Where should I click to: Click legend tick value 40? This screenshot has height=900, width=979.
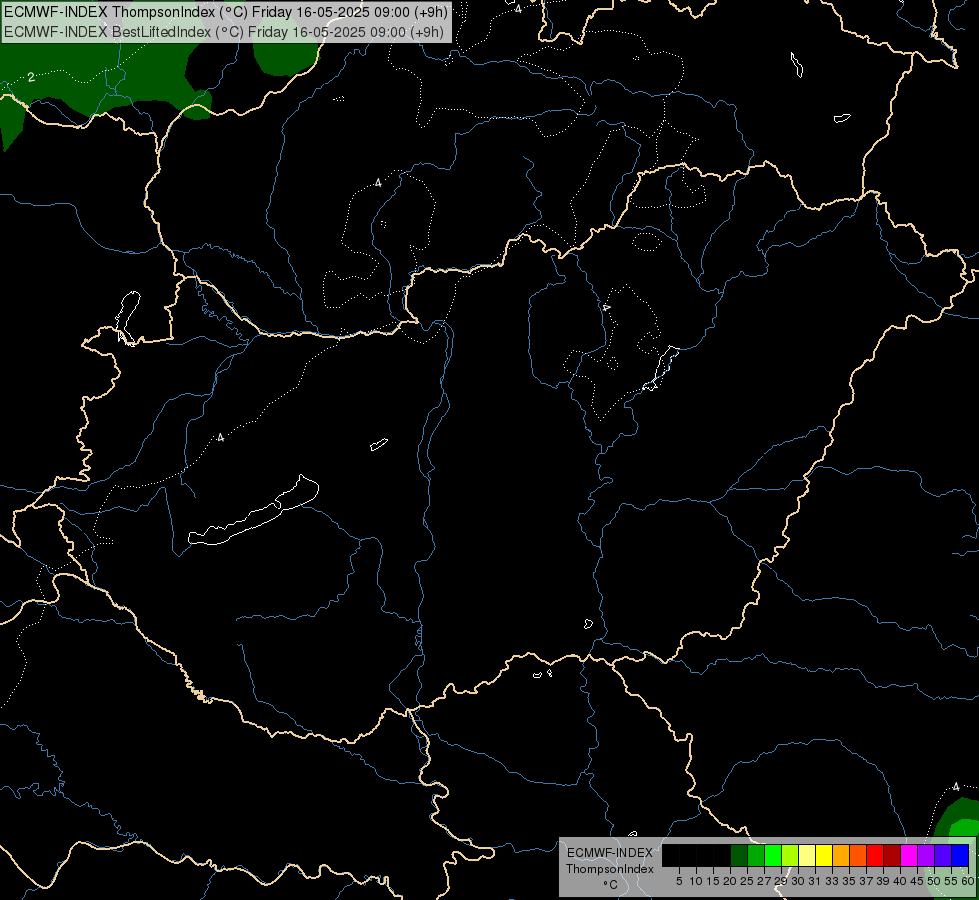pyautogui.click(x=900, y=881)
